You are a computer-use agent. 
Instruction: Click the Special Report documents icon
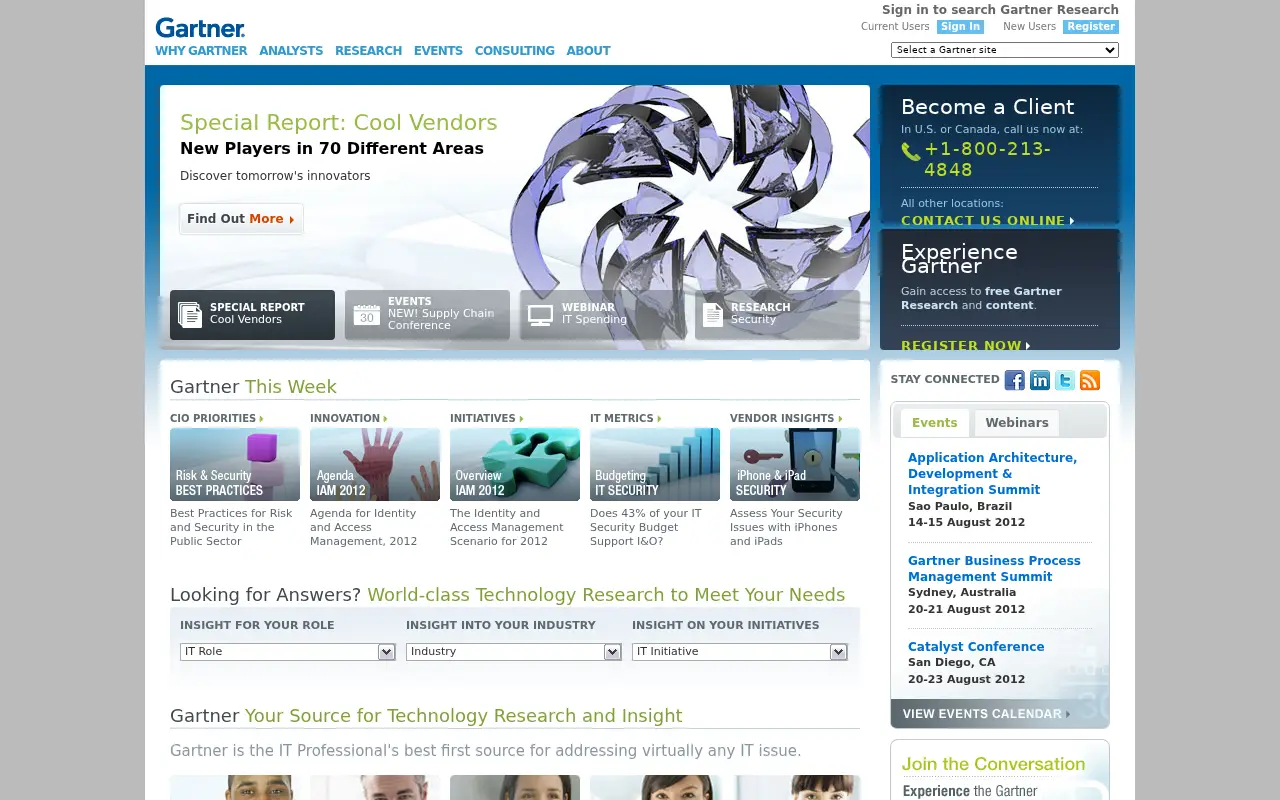(190, 314)
